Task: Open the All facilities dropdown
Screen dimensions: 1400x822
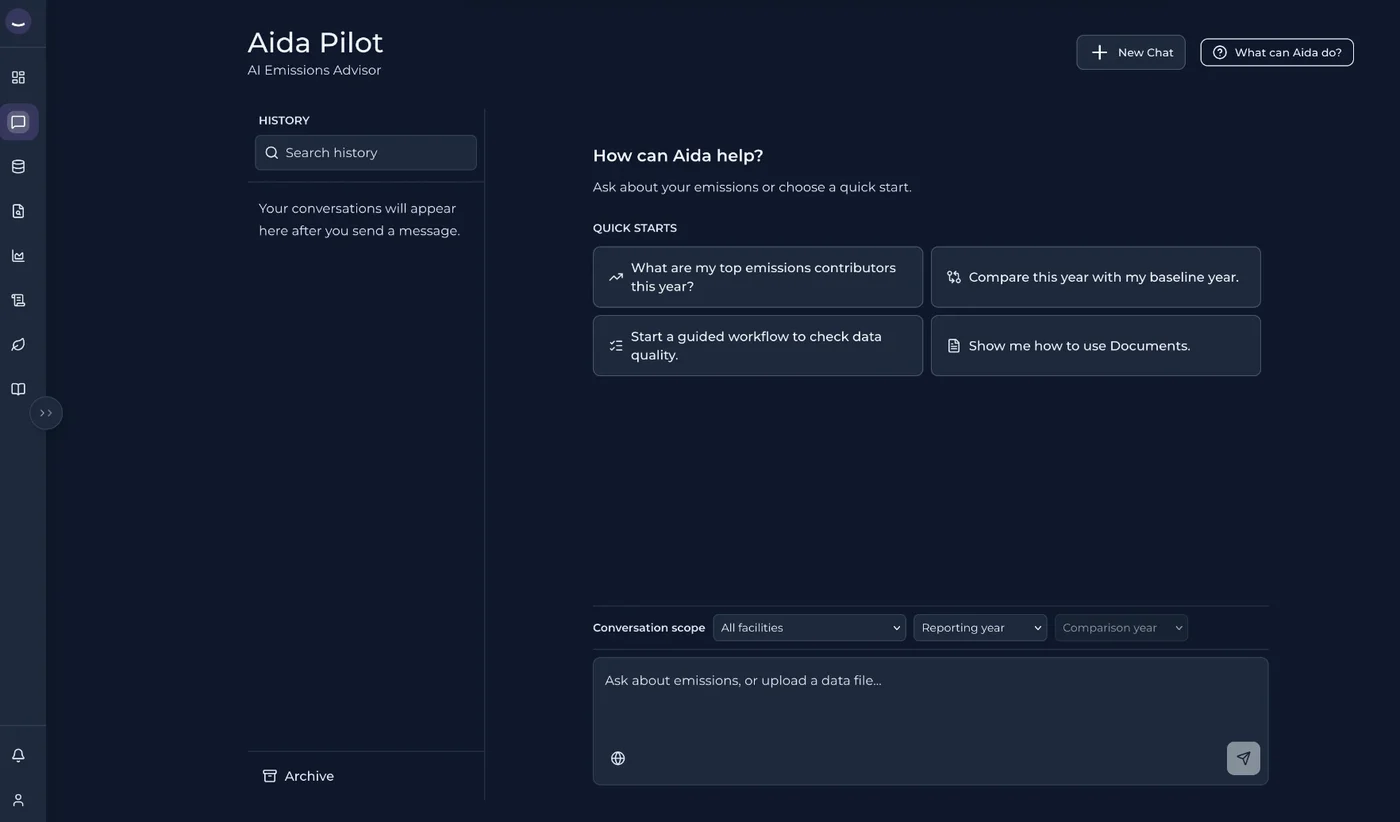Action: (809, 628)
